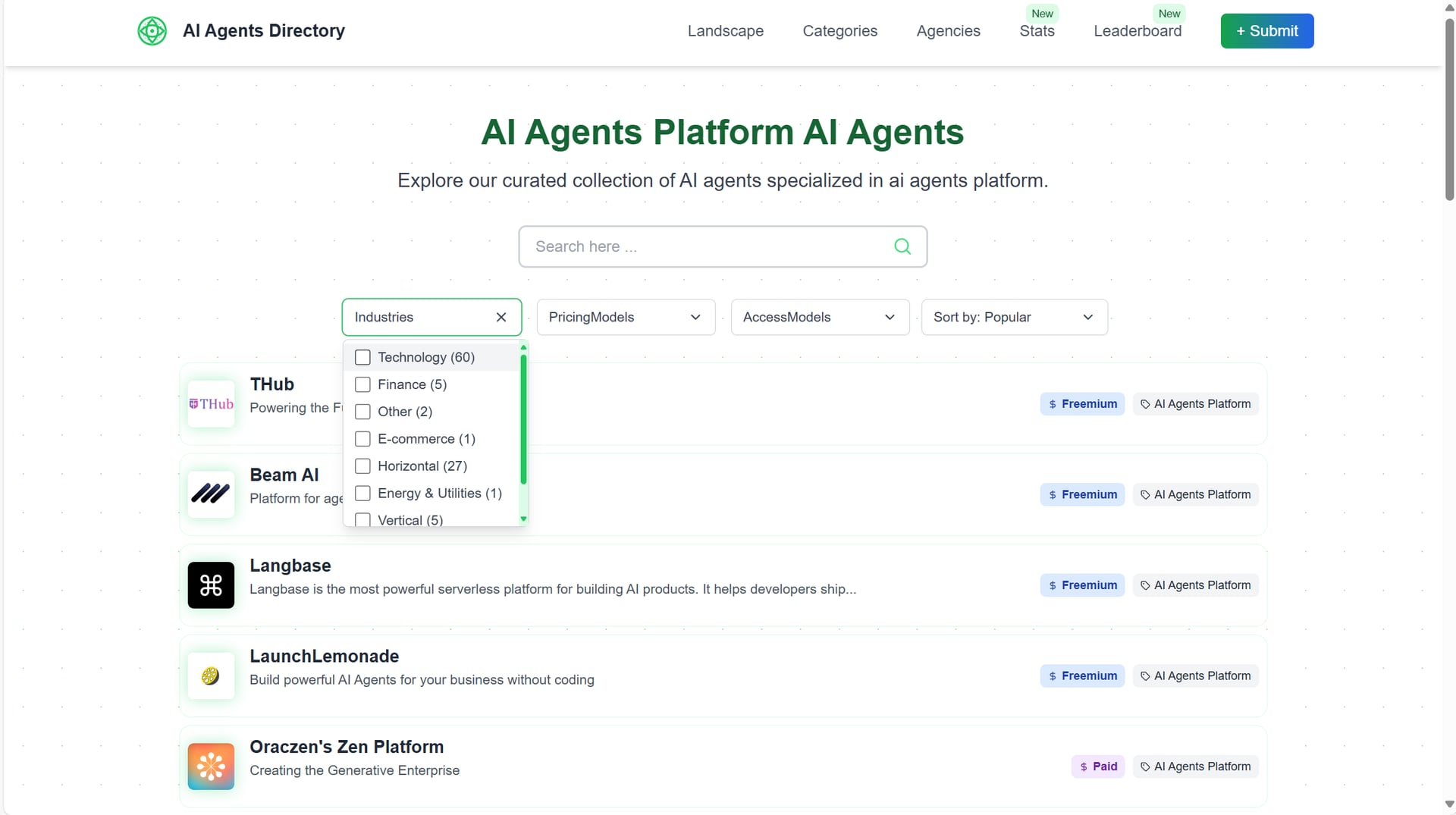This screenshot has width=1456, height=815.
Task: Open the Langbase listing title
Action: [x=290, y=566]
